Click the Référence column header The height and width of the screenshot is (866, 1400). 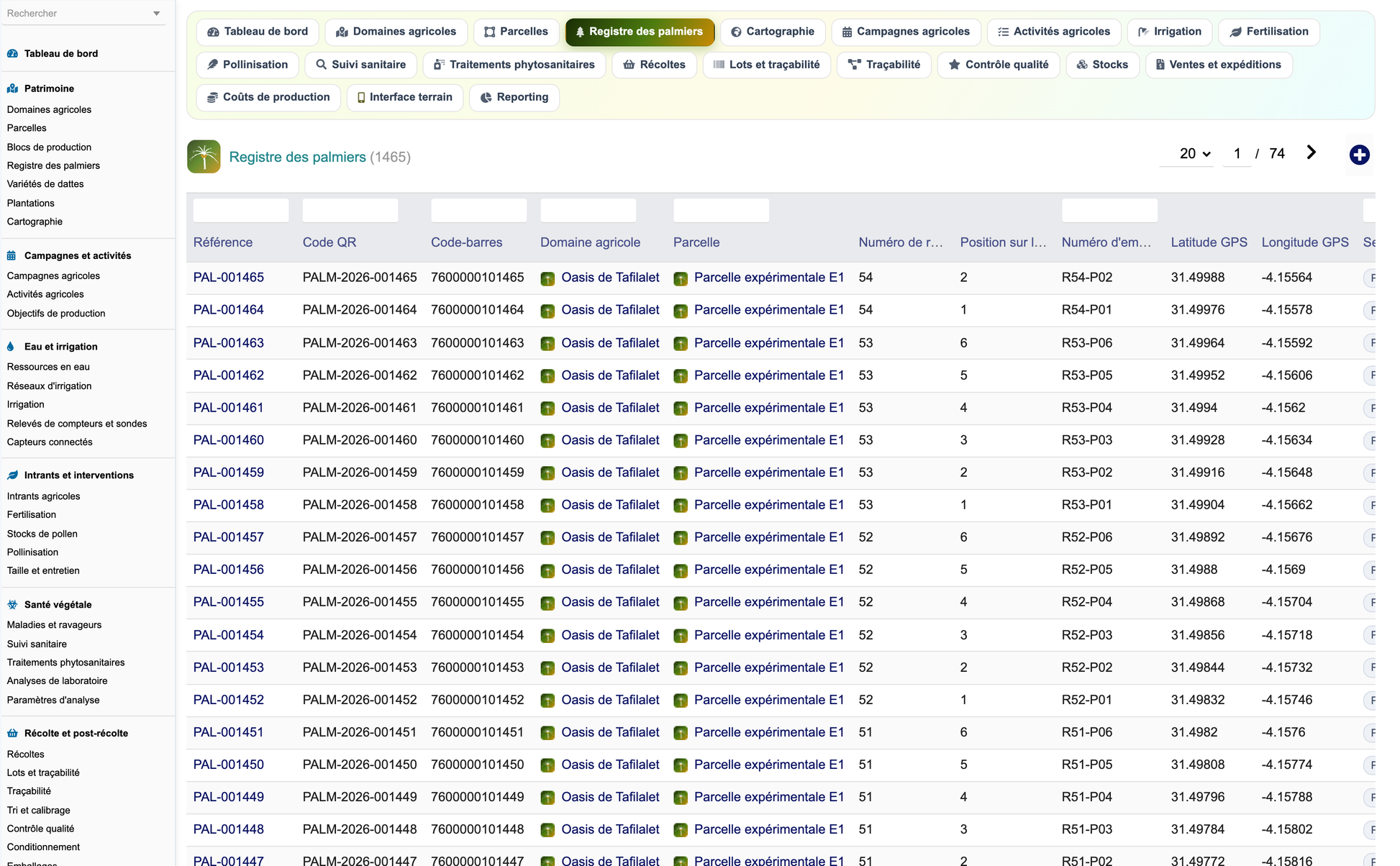tap(223, 242)
